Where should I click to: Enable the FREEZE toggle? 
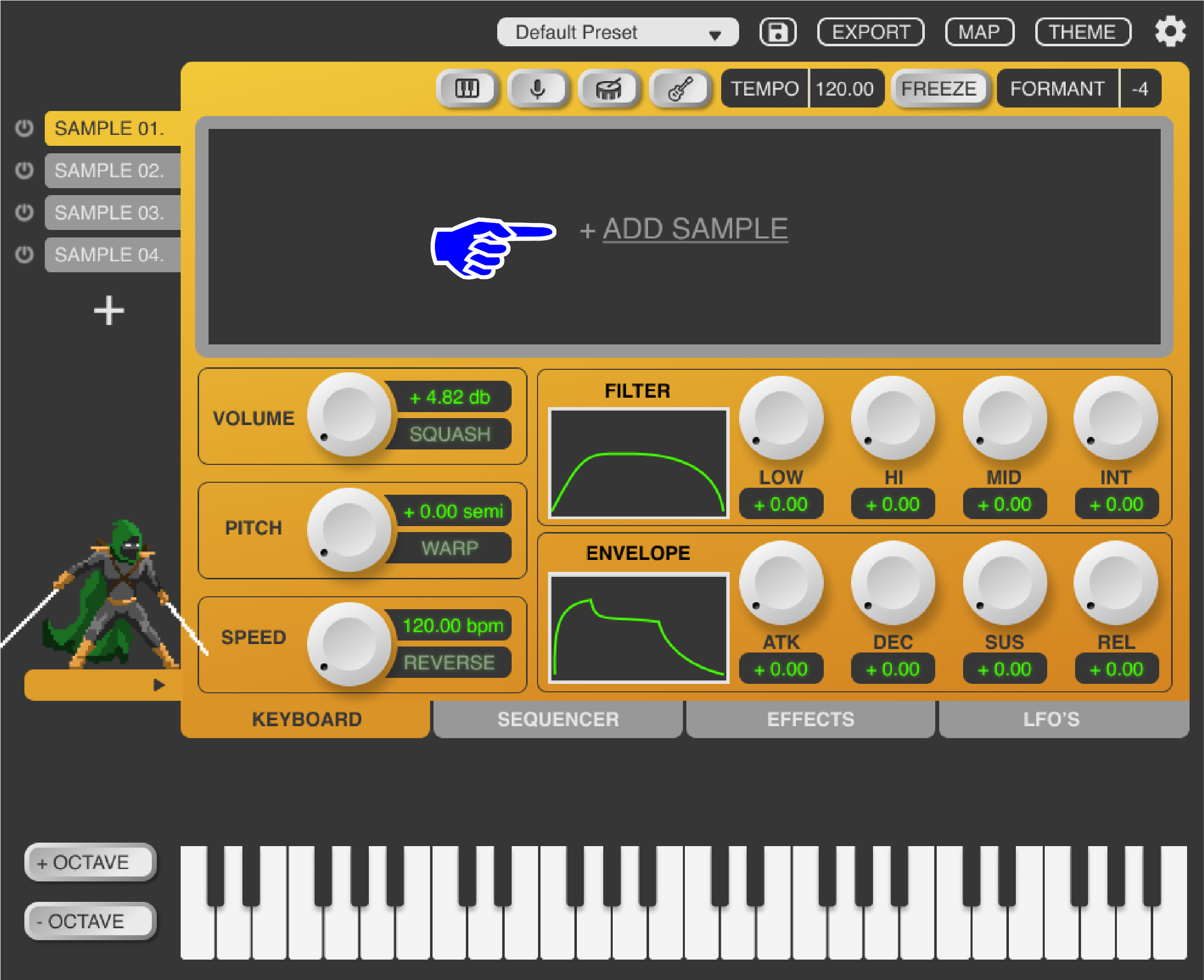939,89
